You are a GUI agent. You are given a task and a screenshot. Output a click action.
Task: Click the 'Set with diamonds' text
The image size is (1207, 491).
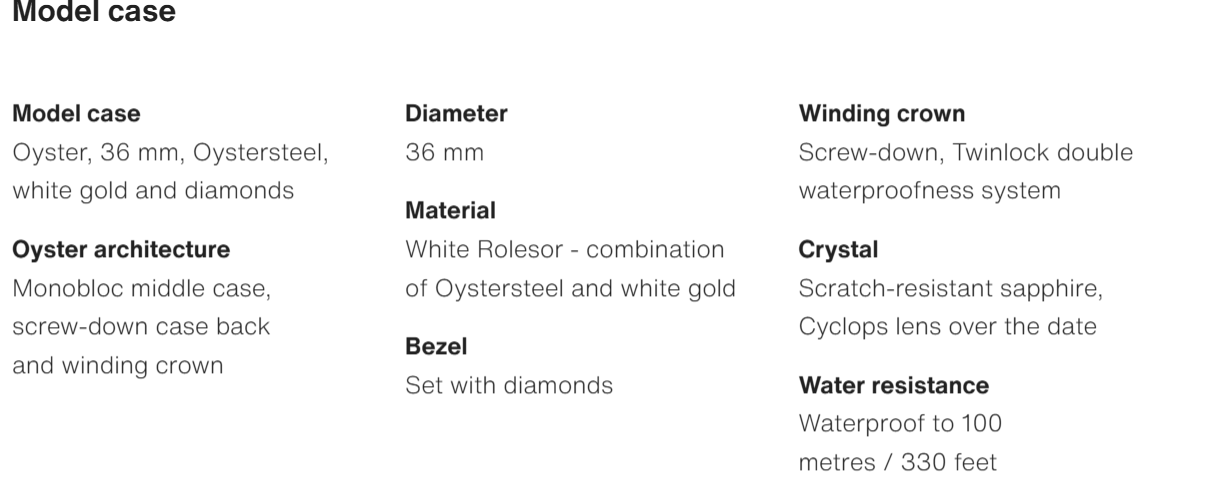(508, 385)
